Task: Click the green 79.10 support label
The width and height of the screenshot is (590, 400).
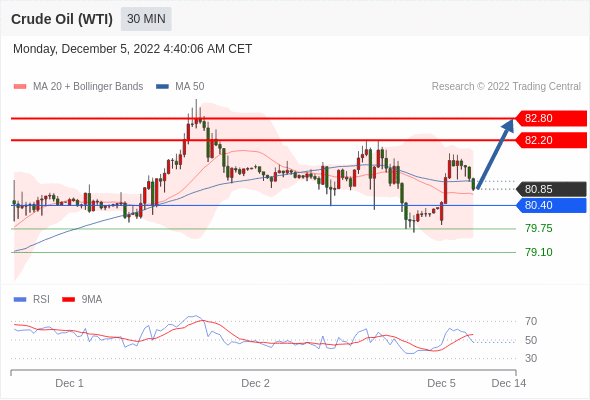Action: (539, 252)
